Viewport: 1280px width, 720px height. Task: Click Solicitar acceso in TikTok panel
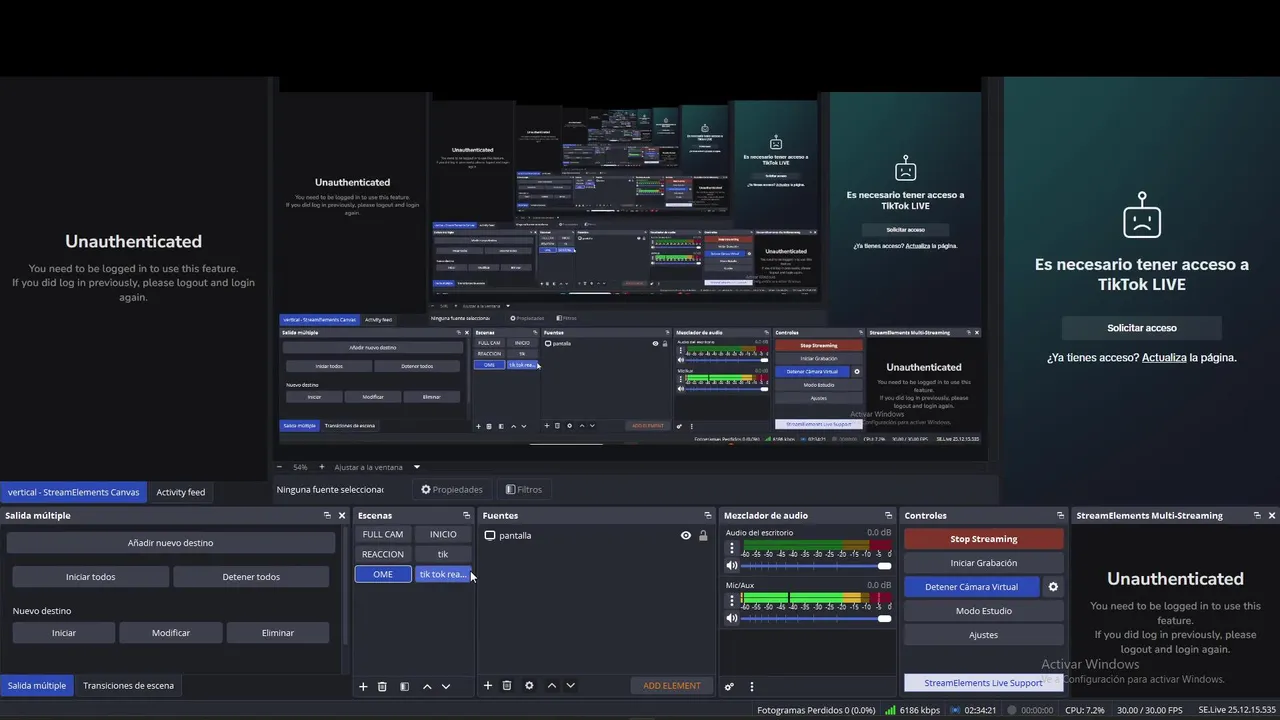(x=1142, y=328)
